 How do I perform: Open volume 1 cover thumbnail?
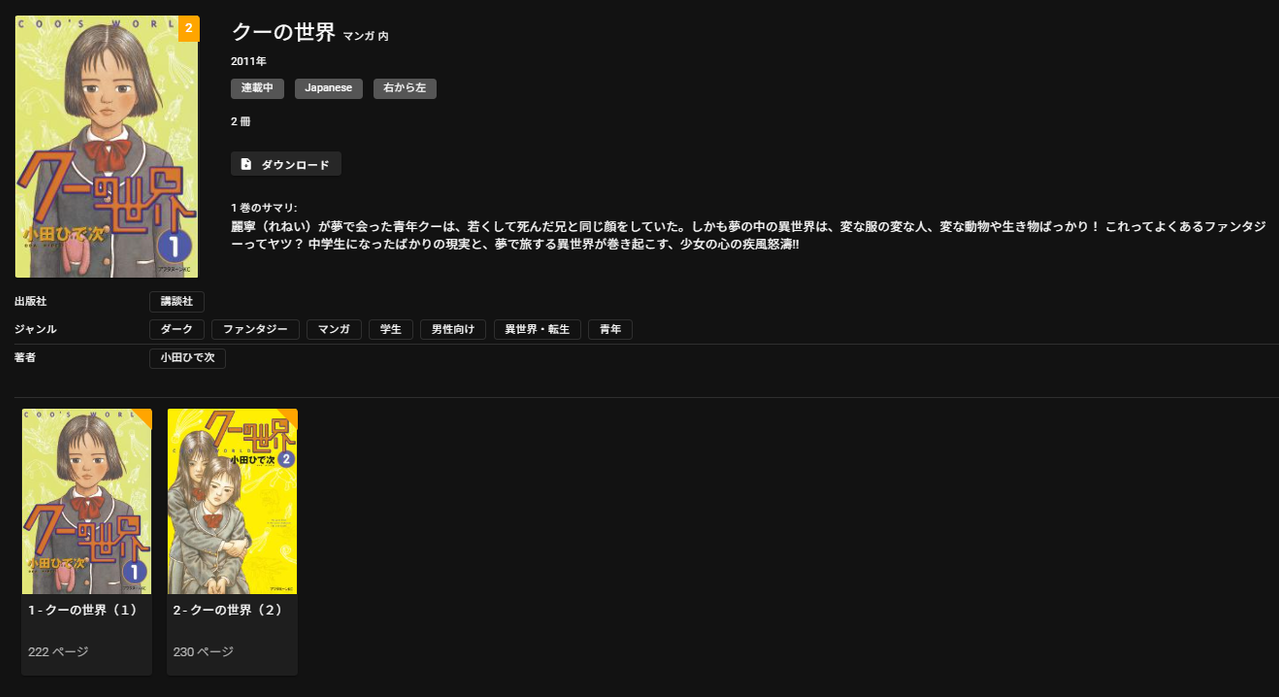(87, 501)
